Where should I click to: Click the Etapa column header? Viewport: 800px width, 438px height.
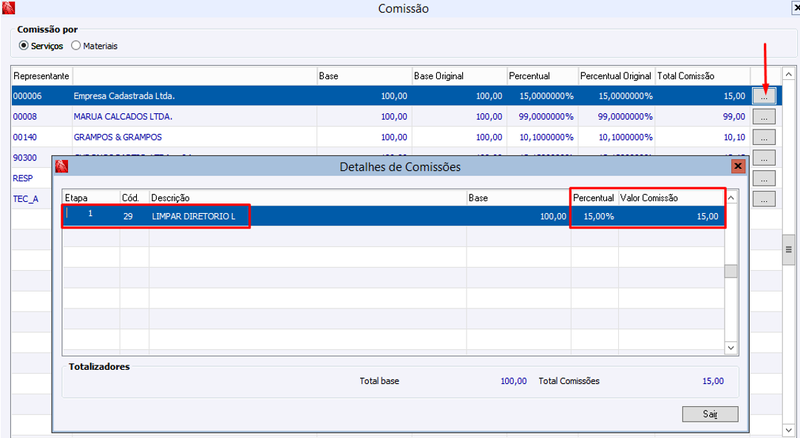(x=91, y=198)
